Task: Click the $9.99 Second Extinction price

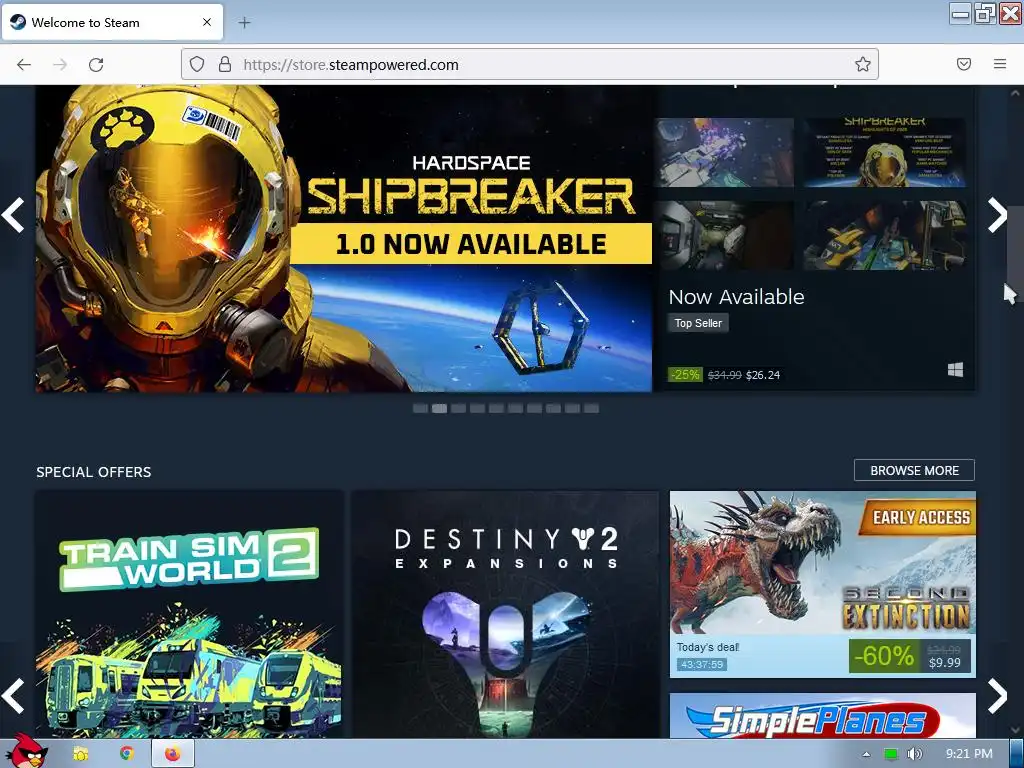Action: (x=944, y=662)
